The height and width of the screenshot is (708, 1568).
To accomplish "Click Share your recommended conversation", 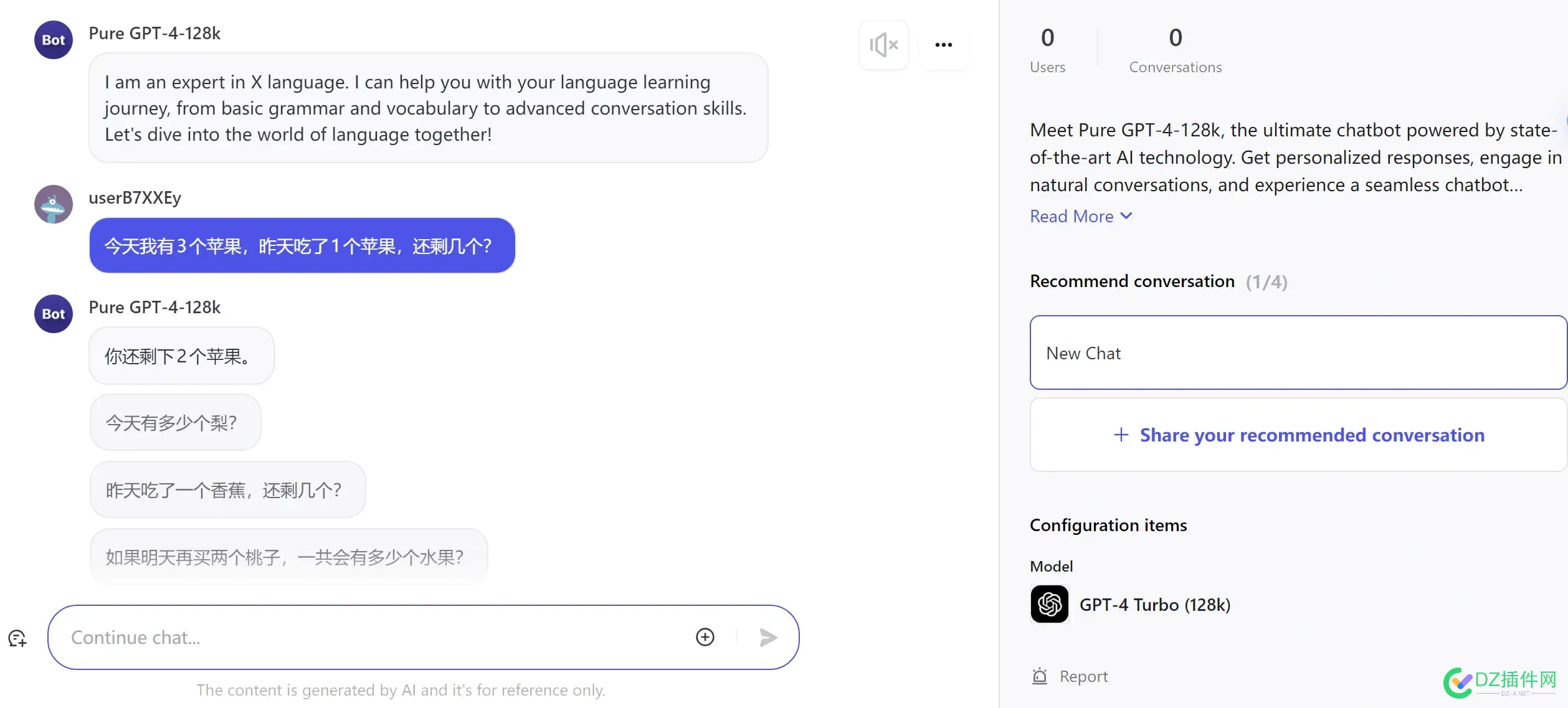I will pos(1298,435).
